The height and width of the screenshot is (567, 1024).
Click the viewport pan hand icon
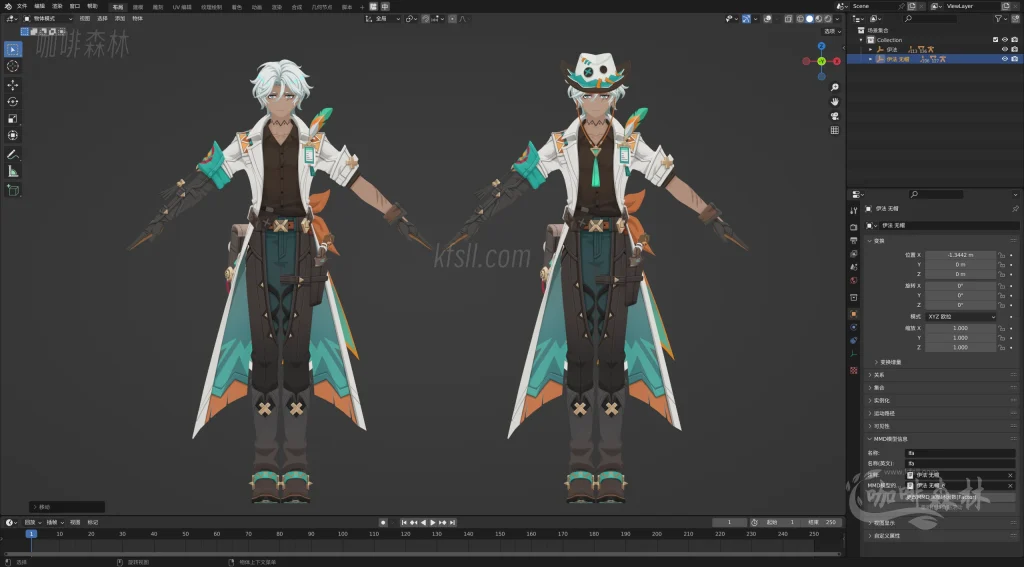coord(835,101)
